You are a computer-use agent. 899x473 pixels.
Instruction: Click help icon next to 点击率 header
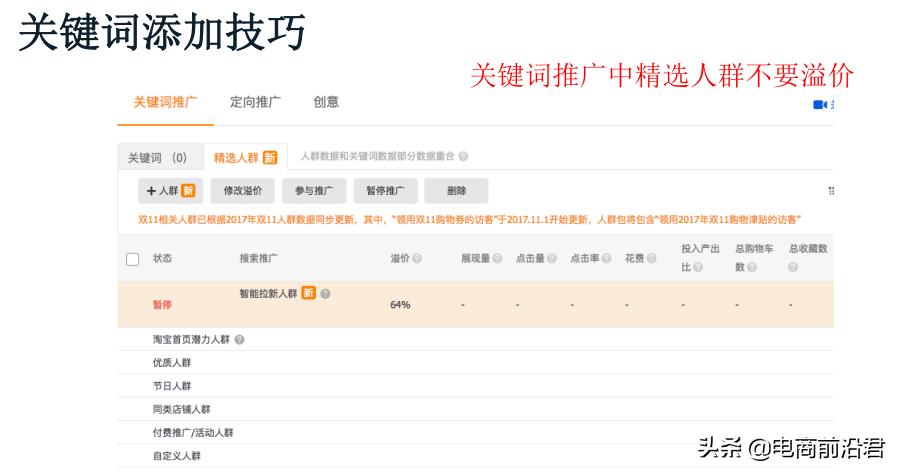coord(606,258)
